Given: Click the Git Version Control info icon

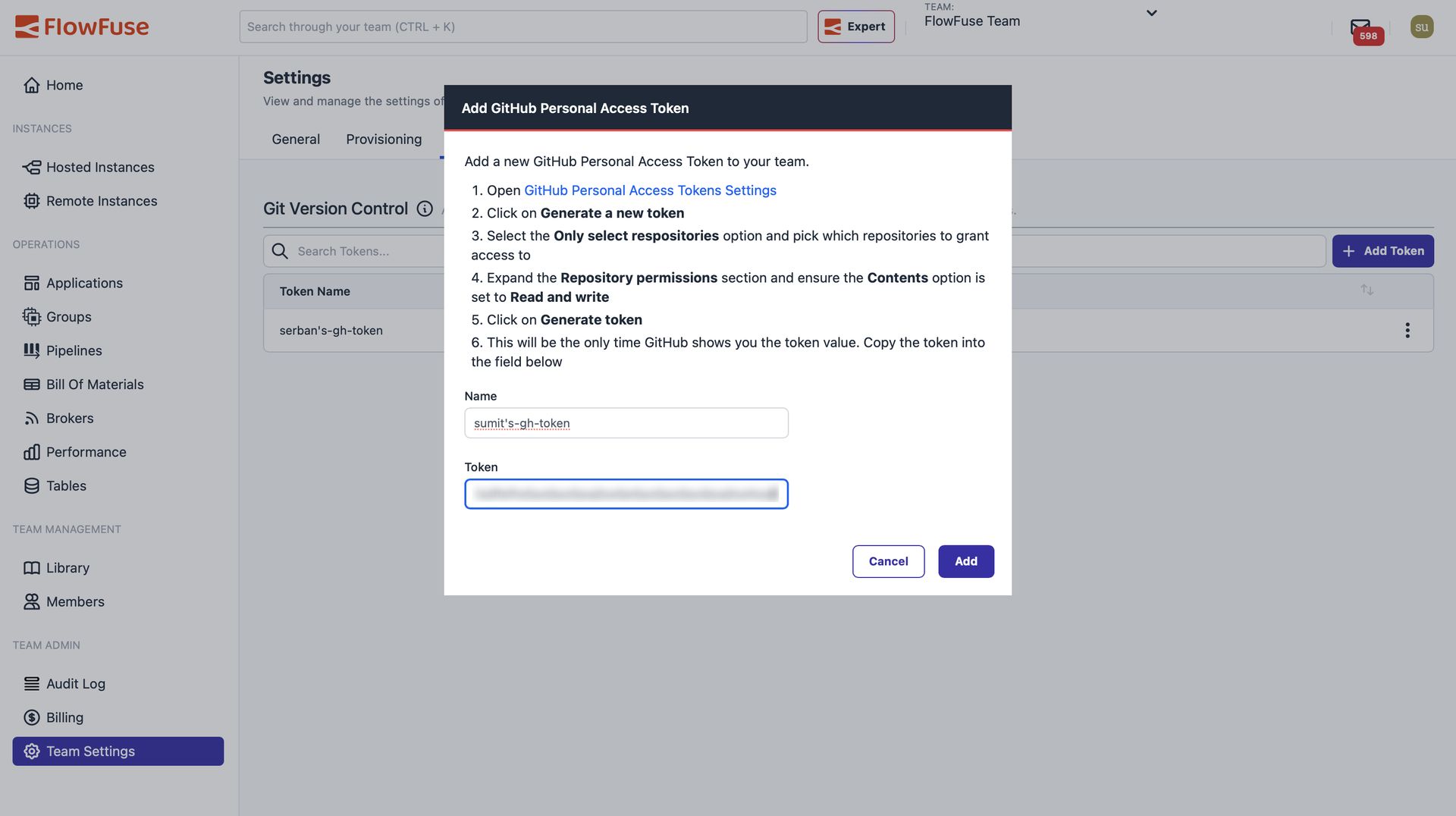Looking at the screenshot, I should pyautogui.click(x=425, y=209).
